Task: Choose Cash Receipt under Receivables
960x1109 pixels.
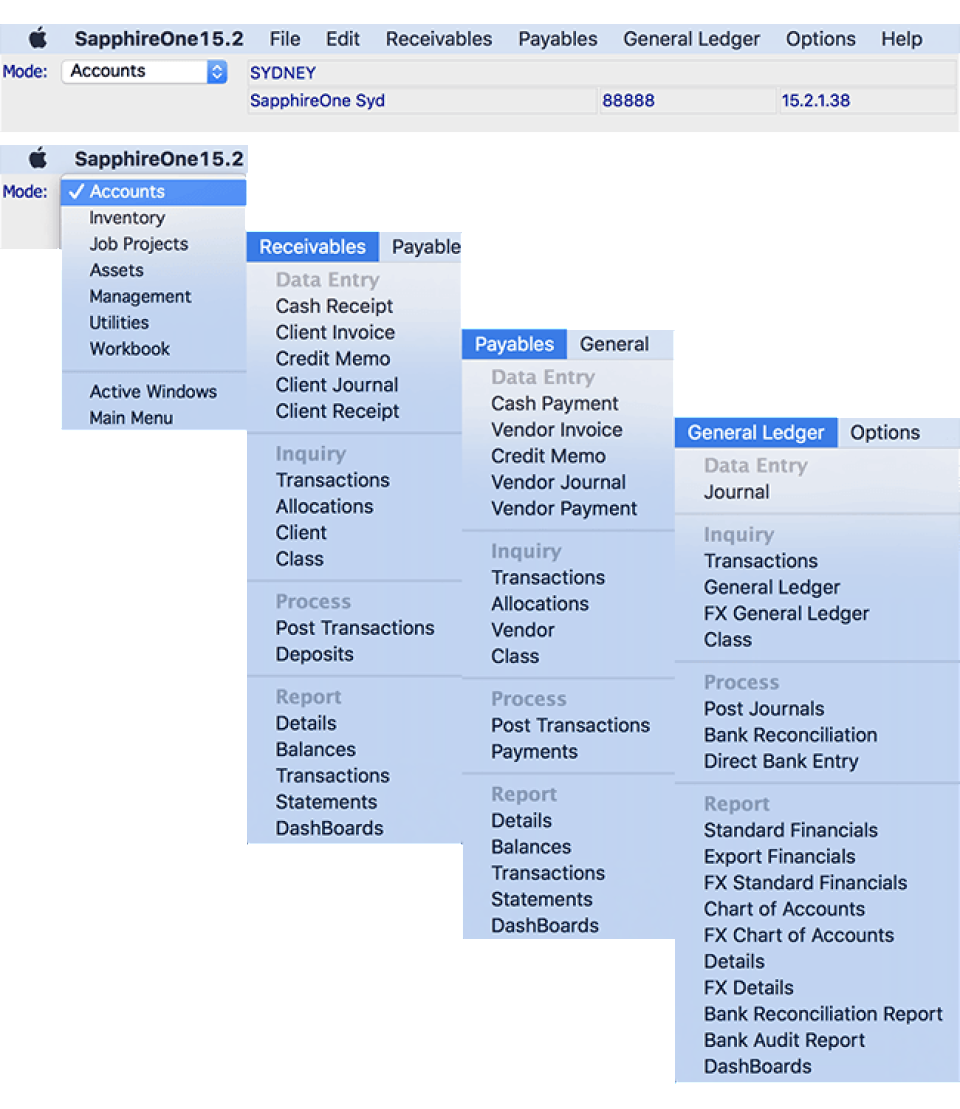Action: pos(334,306)
